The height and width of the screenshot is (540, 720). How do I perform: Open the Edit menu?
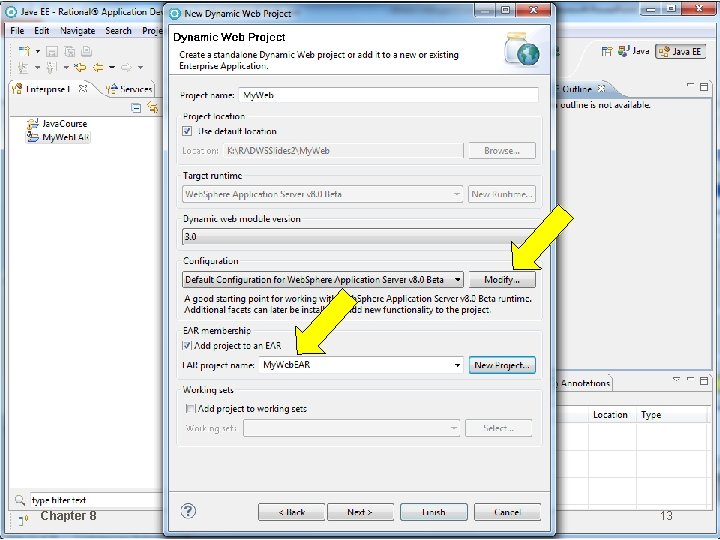click(x=42, y=31)
